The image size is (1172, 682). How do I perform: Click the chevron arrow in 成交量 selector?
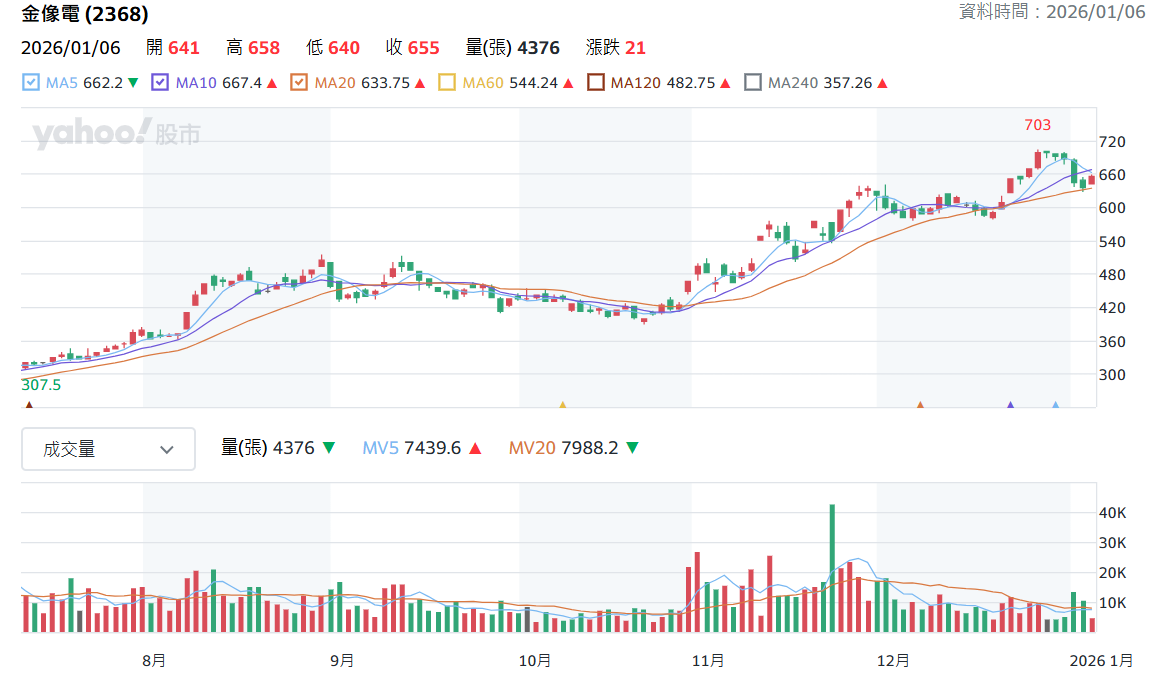pyautogui.click(x=167, y=449)
